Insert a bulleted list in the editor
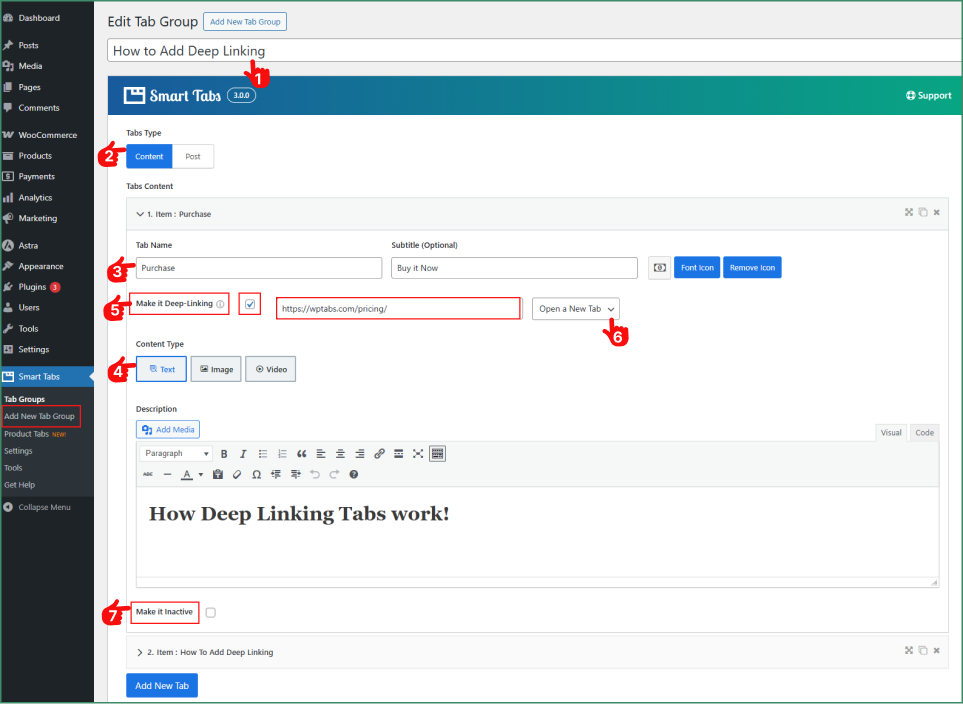This screenshot has width=963, height=704. [x=263, y=454]
